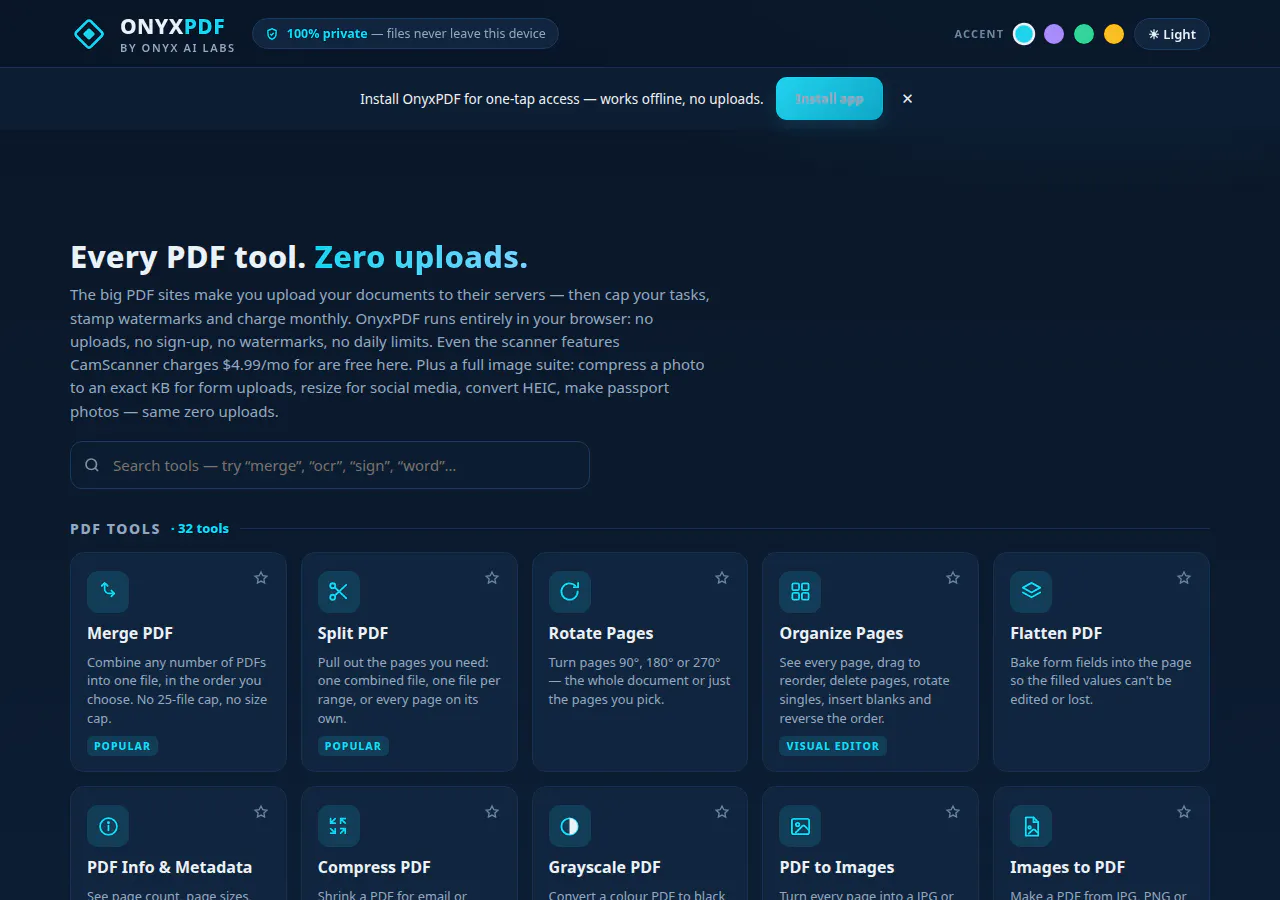Click the POPULAR tag on Merge PDF
1280x900 pixels.
click(x=122, y=746)
